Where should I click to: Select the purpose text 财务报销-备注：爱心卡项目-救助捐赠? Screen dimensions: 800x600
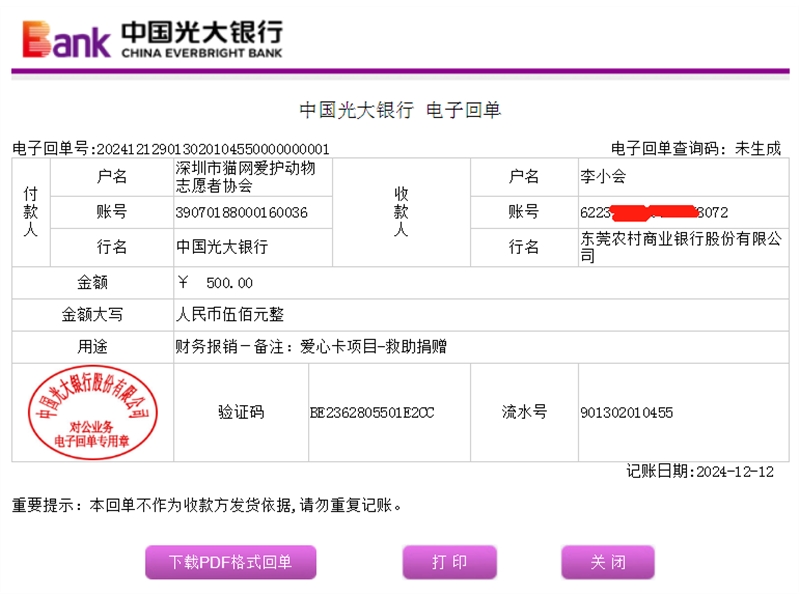click(x=311, y=347)
